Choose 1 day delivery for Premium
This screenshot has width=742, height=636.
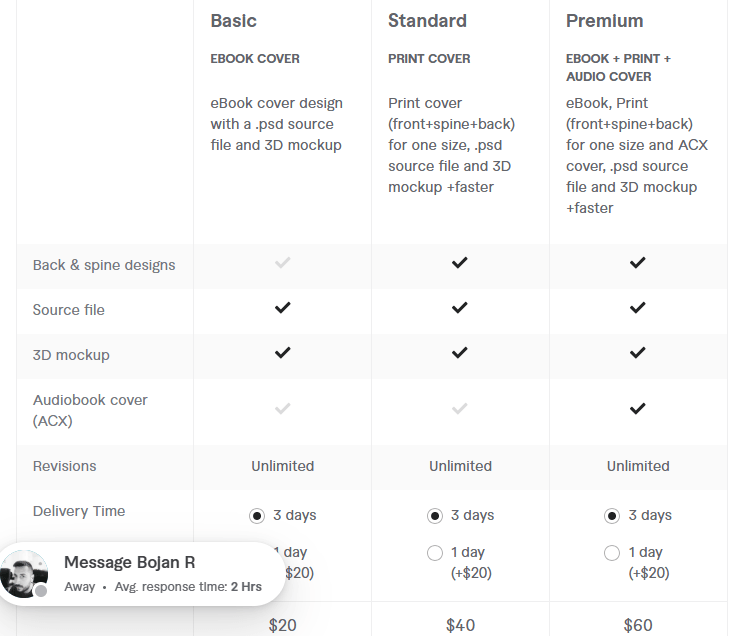click(613, 553)
